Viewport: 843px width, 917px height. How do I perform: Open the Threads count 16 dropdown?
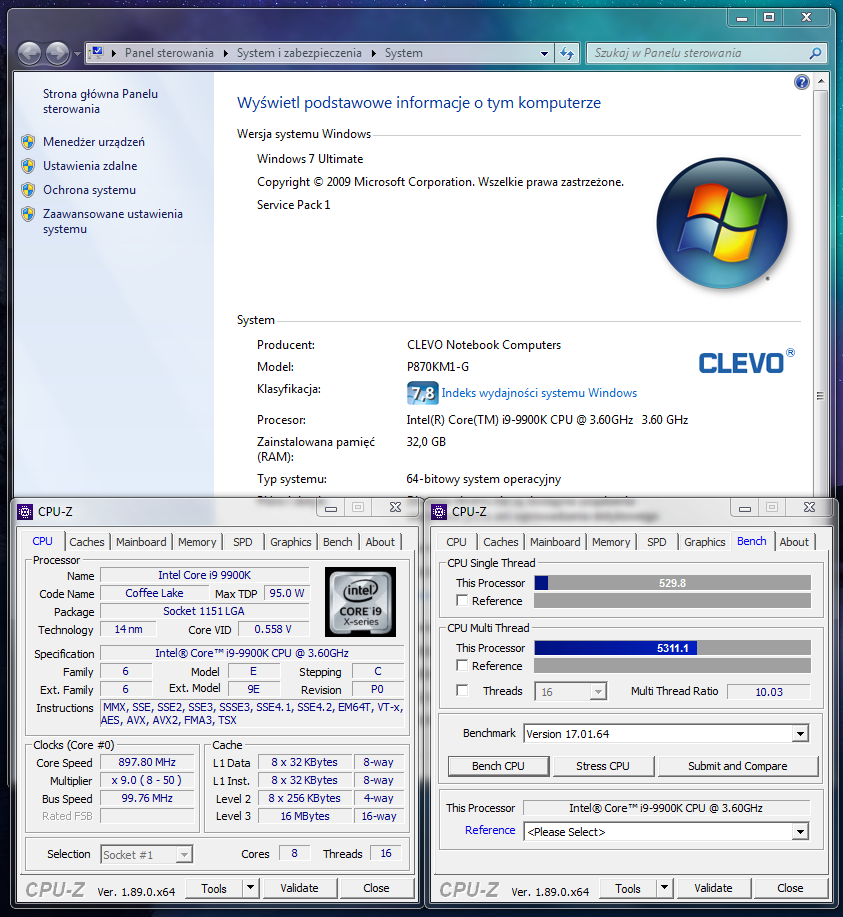tap(597, 692)
